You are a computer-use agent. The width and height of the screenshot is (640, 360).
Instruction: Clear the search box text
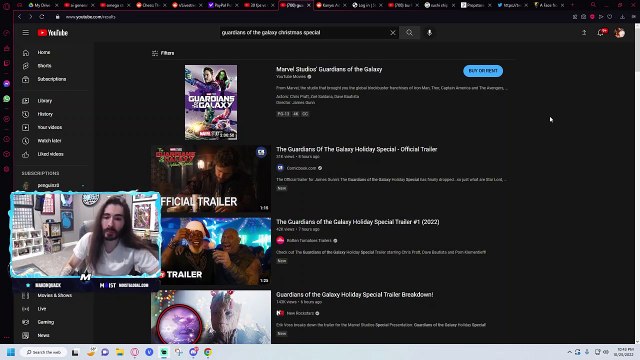[x=393, y=33]
